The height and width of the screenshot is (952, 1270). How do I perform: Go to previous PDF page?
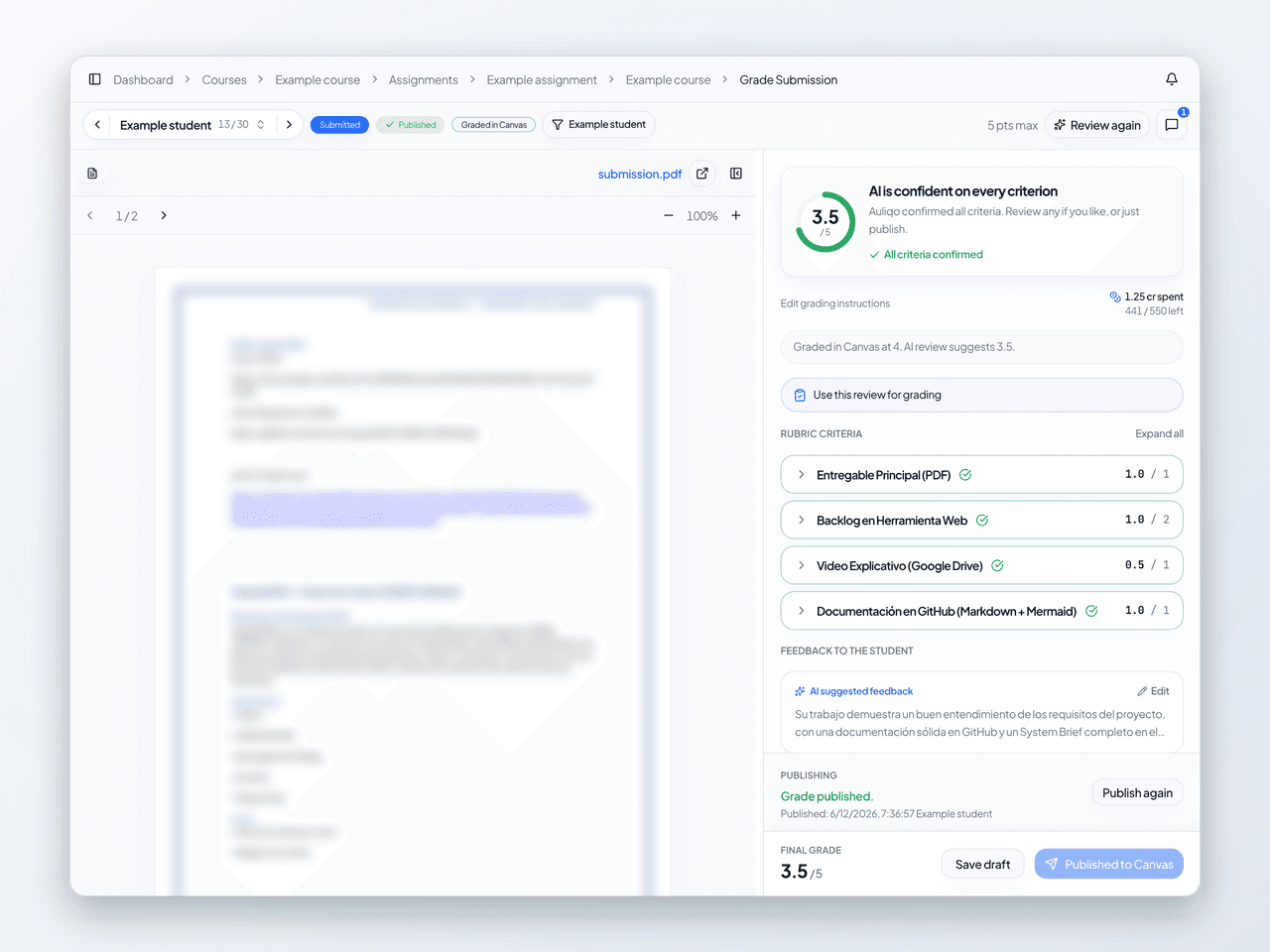click(x=90, y=215)
